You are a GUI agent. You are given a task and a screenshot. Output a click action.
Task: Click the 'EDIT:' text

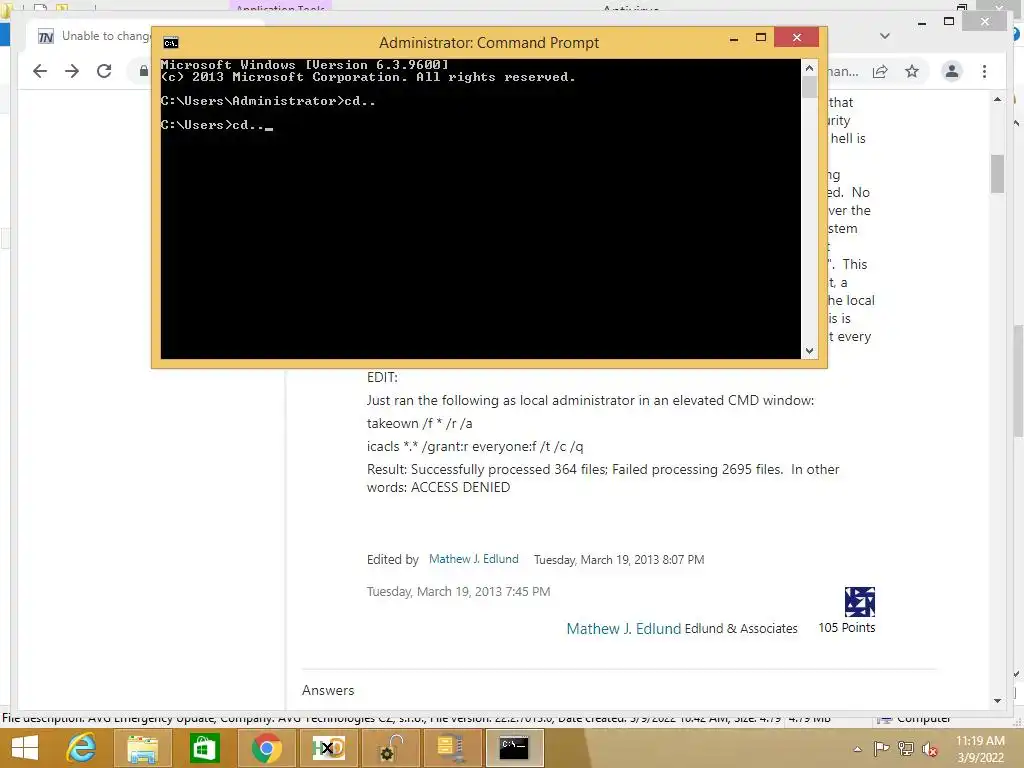point(382,377)
